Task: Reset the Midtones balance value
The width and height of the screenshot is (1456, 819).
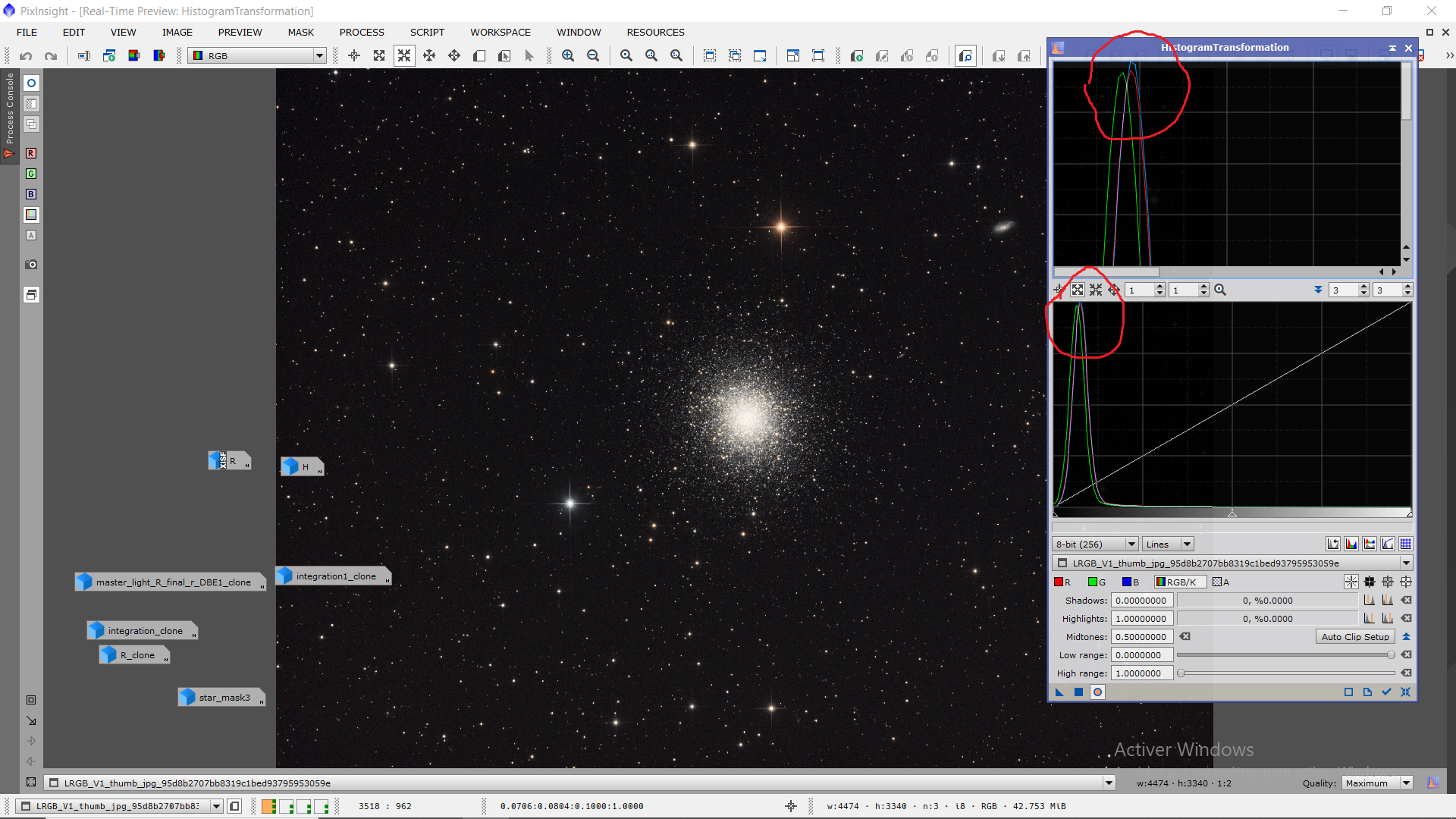Action: (1185, 637)
